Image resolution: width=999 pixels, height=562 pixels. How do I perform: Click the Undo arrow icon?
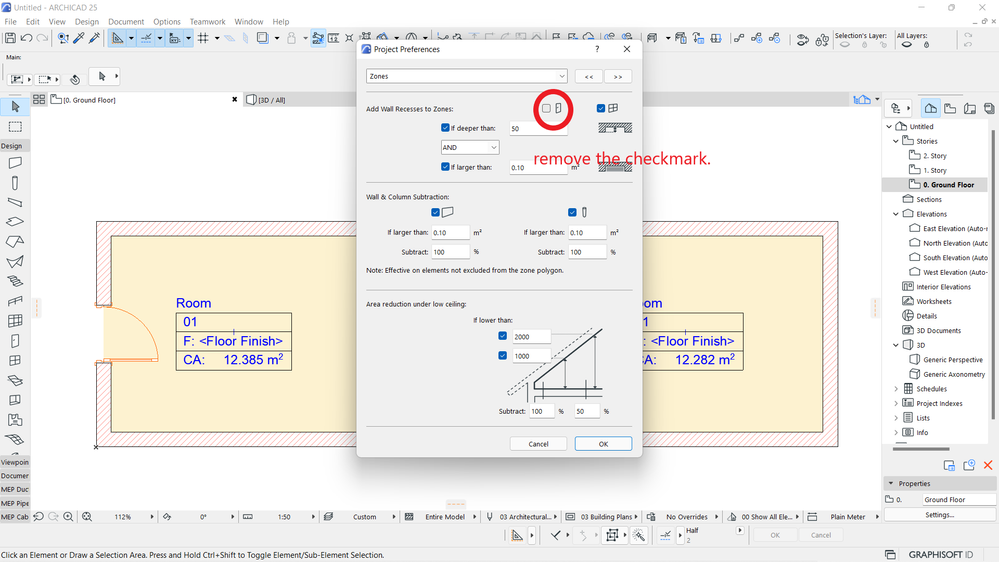coord(26,38)
